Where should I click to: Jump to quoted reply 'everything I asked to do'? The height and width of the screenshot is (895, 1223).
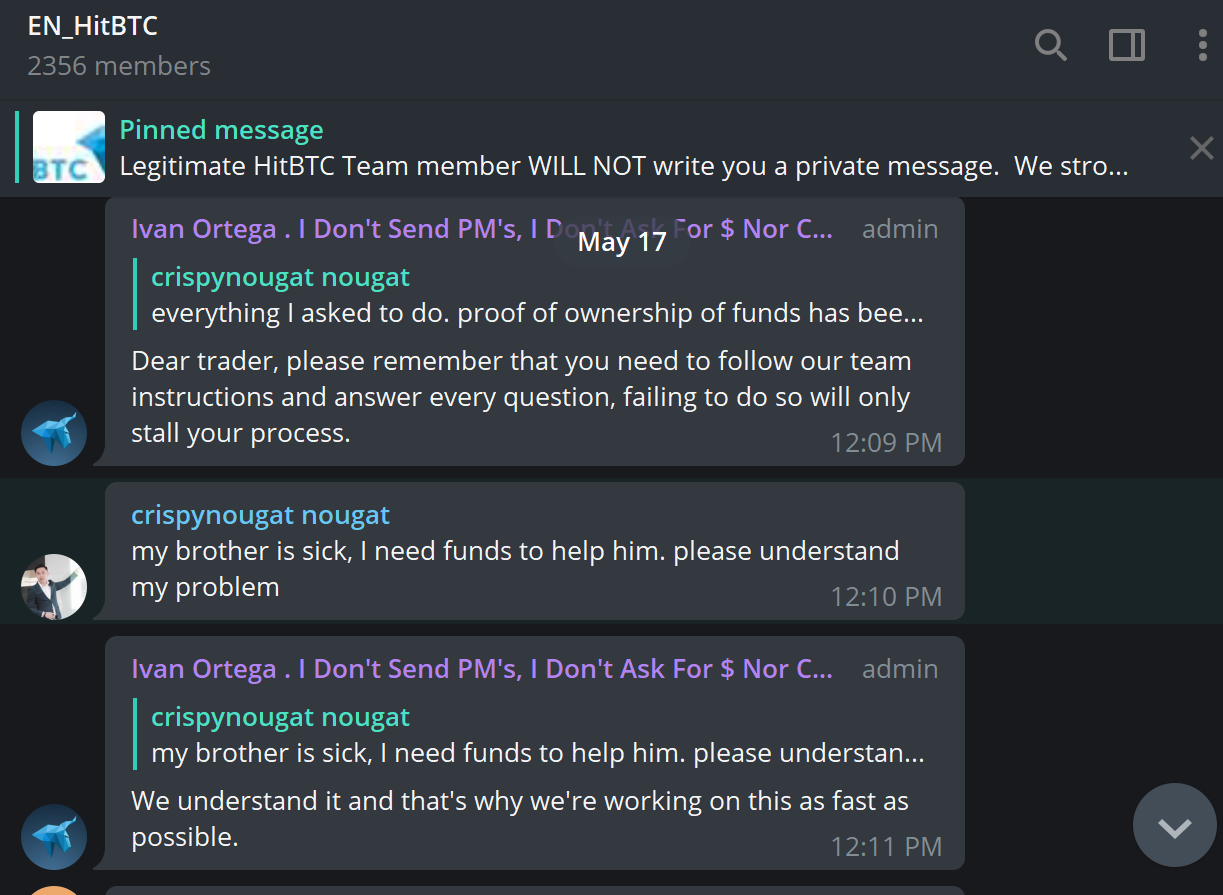point(536,295)
